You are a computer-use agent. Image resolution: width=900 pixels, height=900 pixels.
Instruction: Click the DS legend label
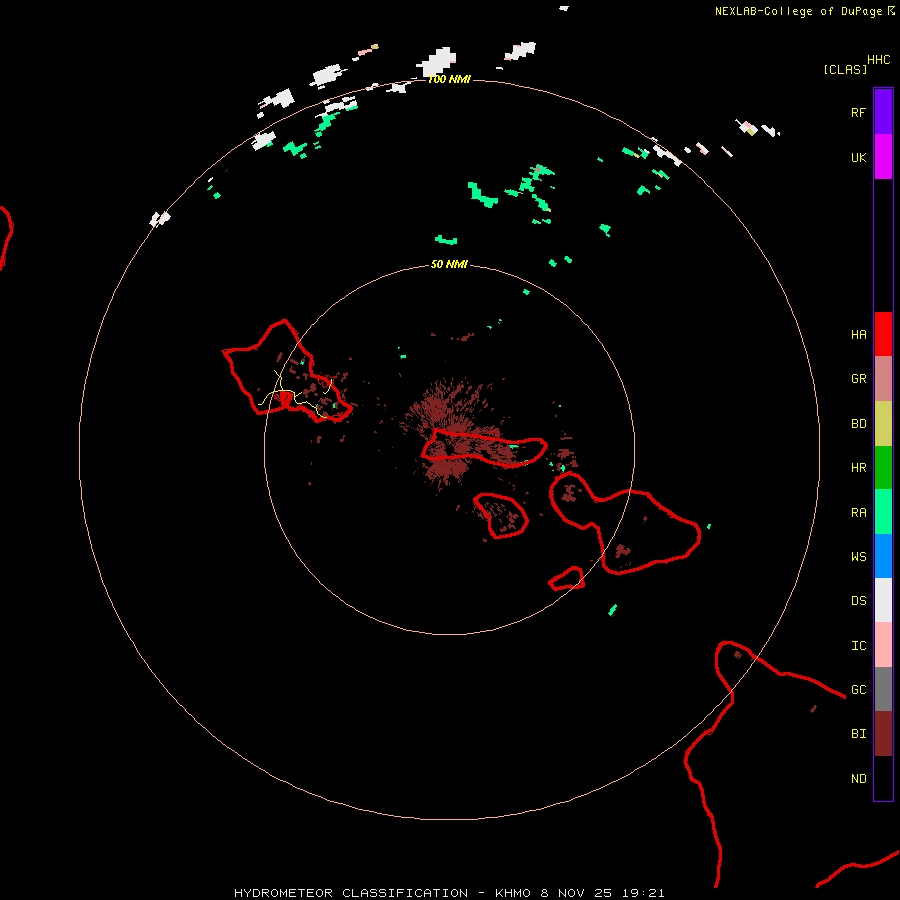point(858,601)
